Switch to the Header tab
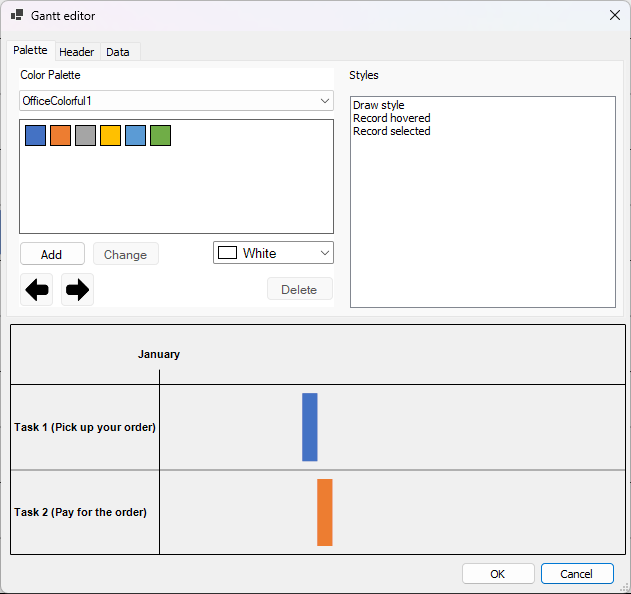 point(77,52)
